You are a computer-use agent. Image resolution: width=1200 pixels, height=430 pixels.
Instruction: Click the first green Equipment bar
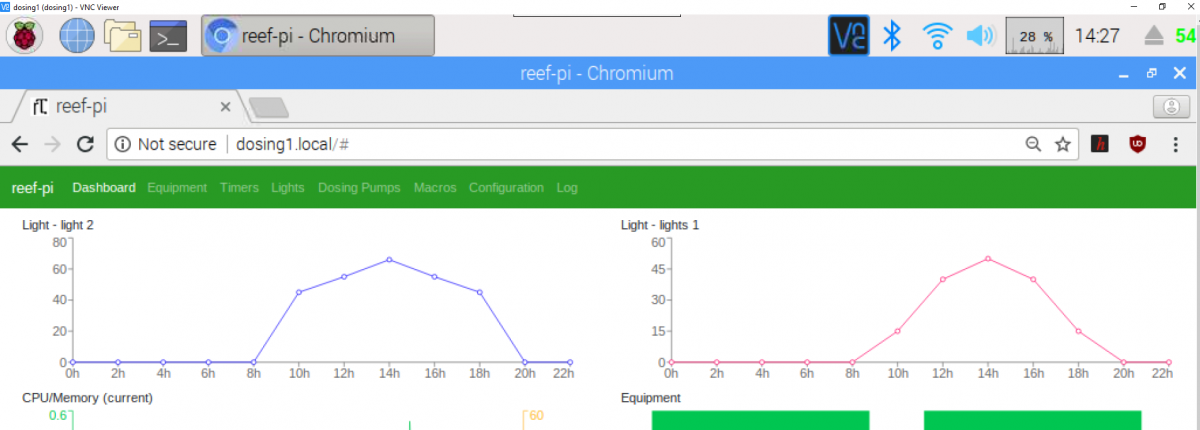[x=760, y=420]
